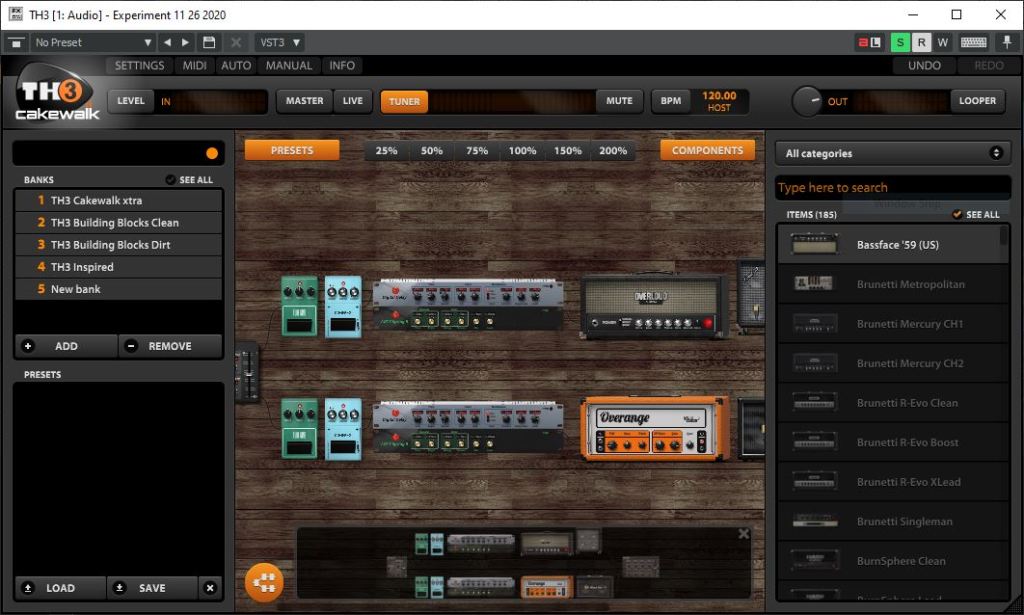
Task: Open the No Preset dropdown
Action: point(92,43)
